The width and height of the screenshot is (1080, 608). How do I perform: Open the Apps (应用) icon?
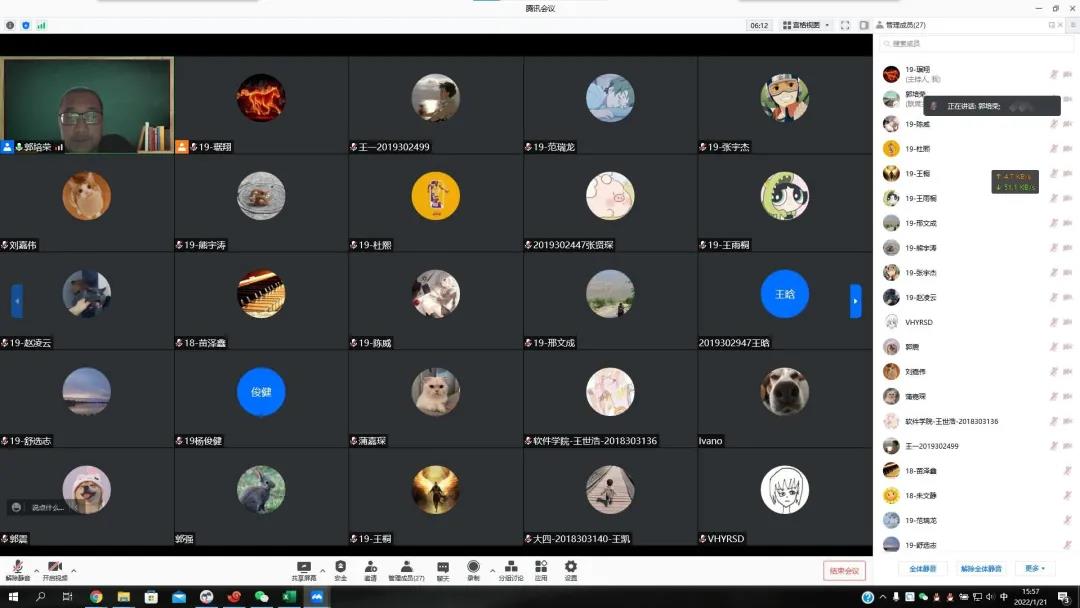pyautogui.click(x=541, y=570)
